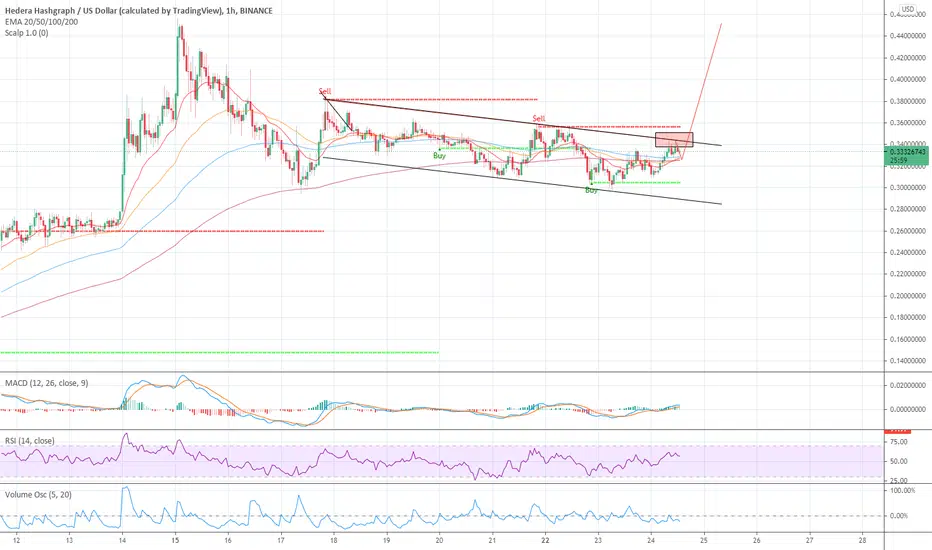Click the Buy signal label near the 23rd

(591, 190)
